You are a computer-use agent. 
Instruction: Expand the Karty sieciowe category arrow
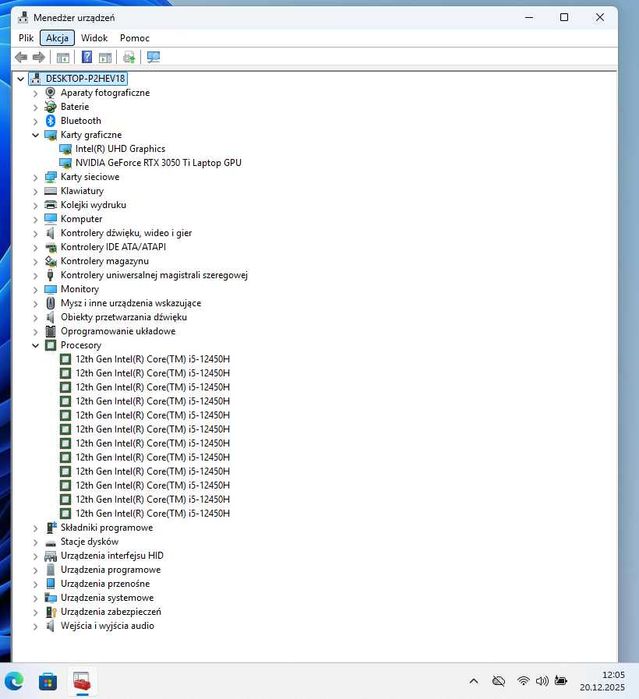[35, 177]
